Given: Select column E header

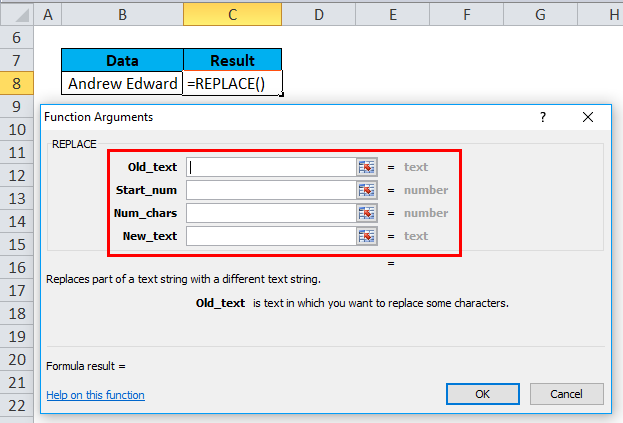Looking at the screenshot, I should tap(393, 15).
